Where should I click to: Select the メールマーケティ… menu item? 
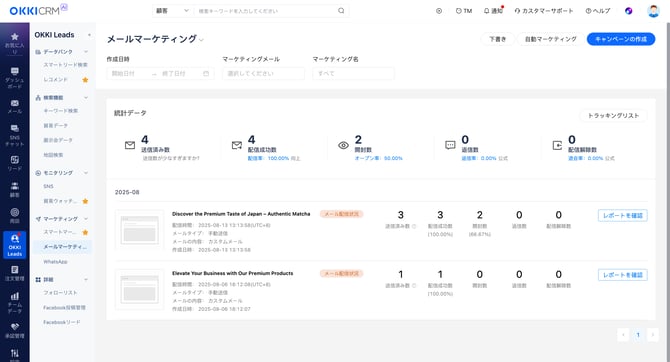click(62, 247)
